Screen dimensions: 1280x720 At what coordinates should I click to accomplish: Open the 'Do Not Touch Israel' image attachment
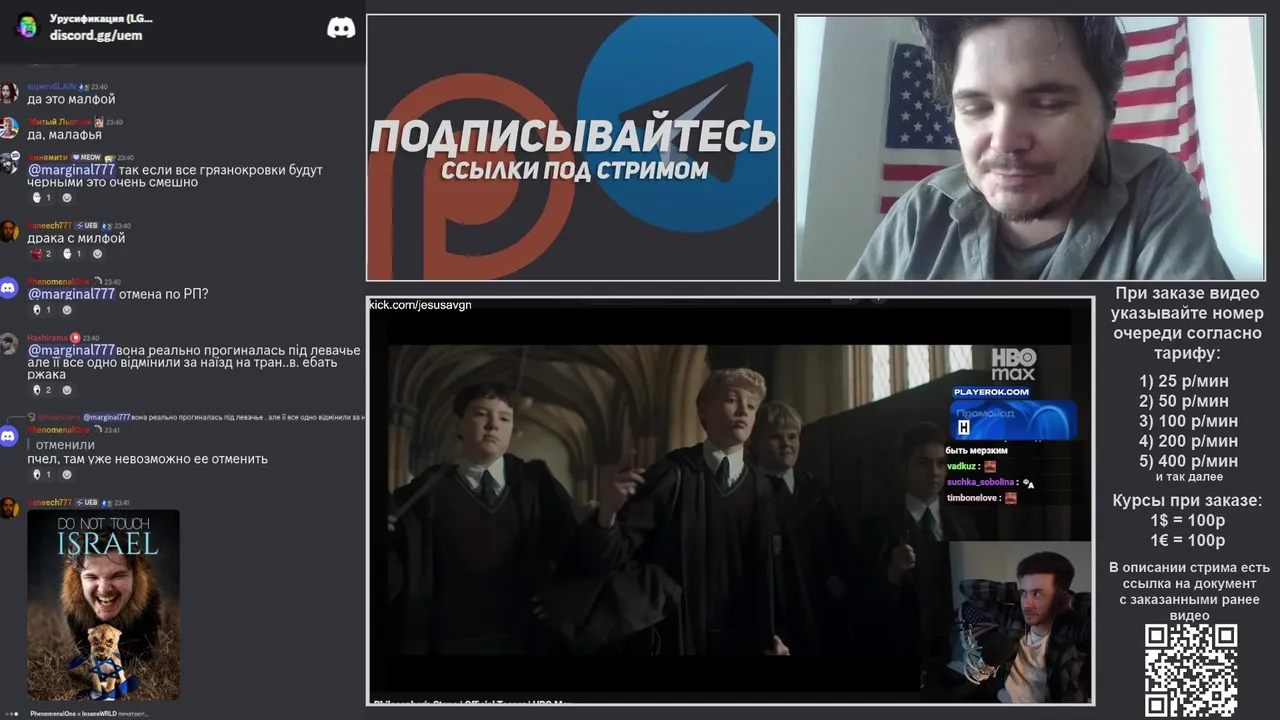tap(103, 605)
